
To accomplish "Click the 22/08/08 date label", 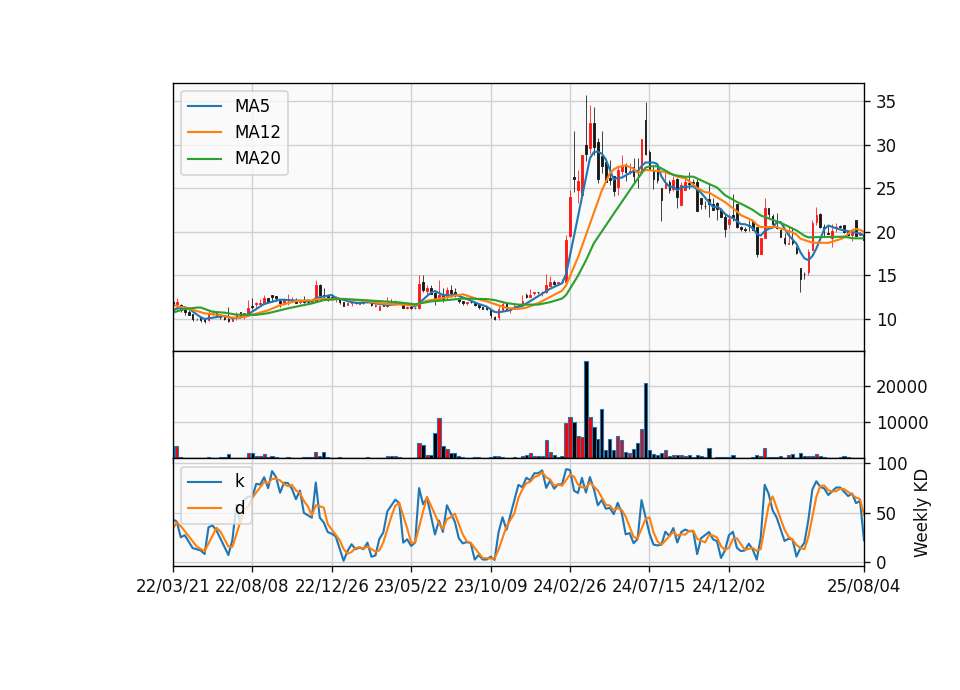I will (x=252, y=586).
